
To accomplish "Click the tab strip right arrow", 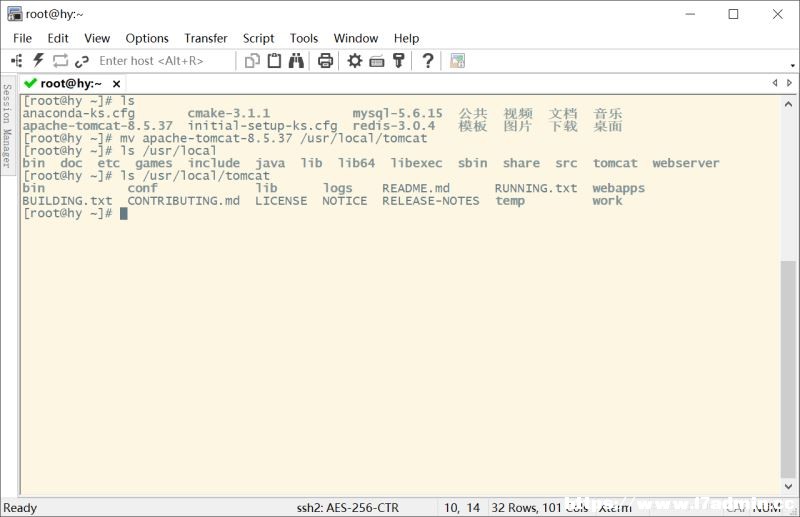I will [789, 83].
